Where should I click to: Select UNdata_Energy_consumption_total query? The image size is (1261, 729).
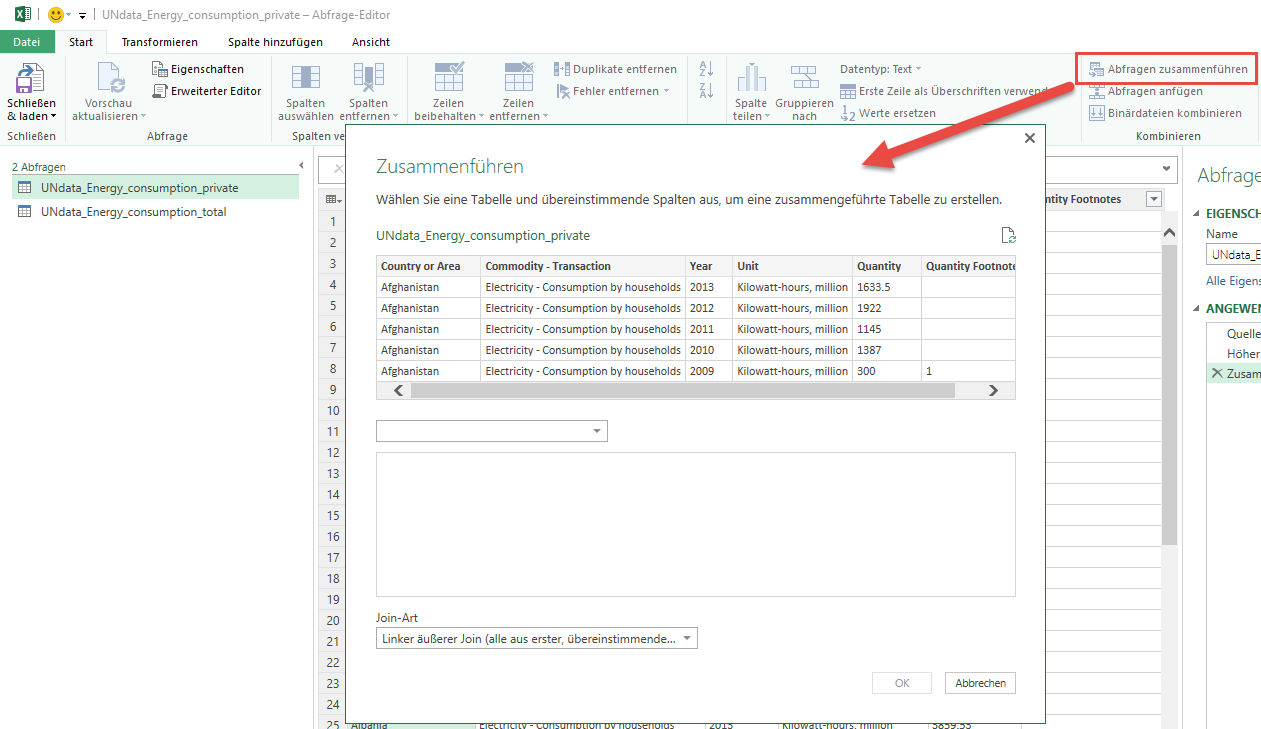coord(133,212)
